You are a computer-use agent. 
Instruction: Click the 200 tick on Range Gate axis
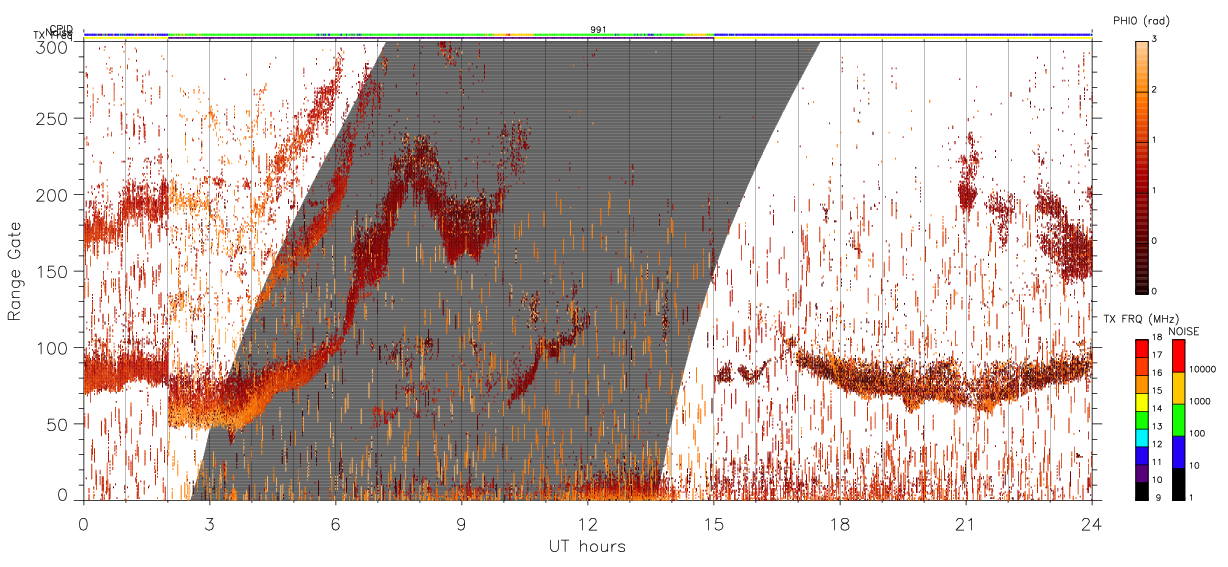click(53, 195)
